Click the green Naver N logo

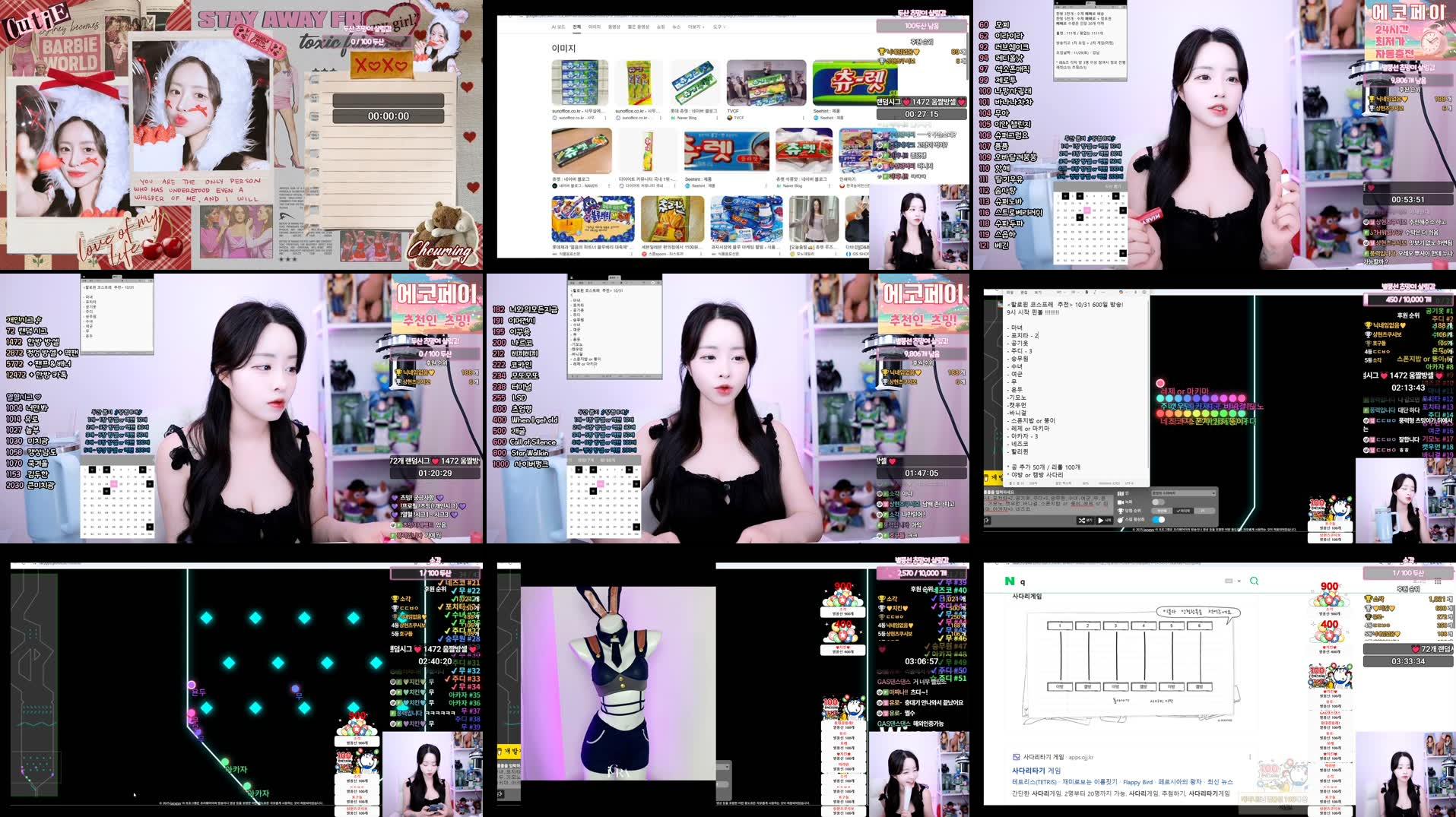[x=1010, y=581]
